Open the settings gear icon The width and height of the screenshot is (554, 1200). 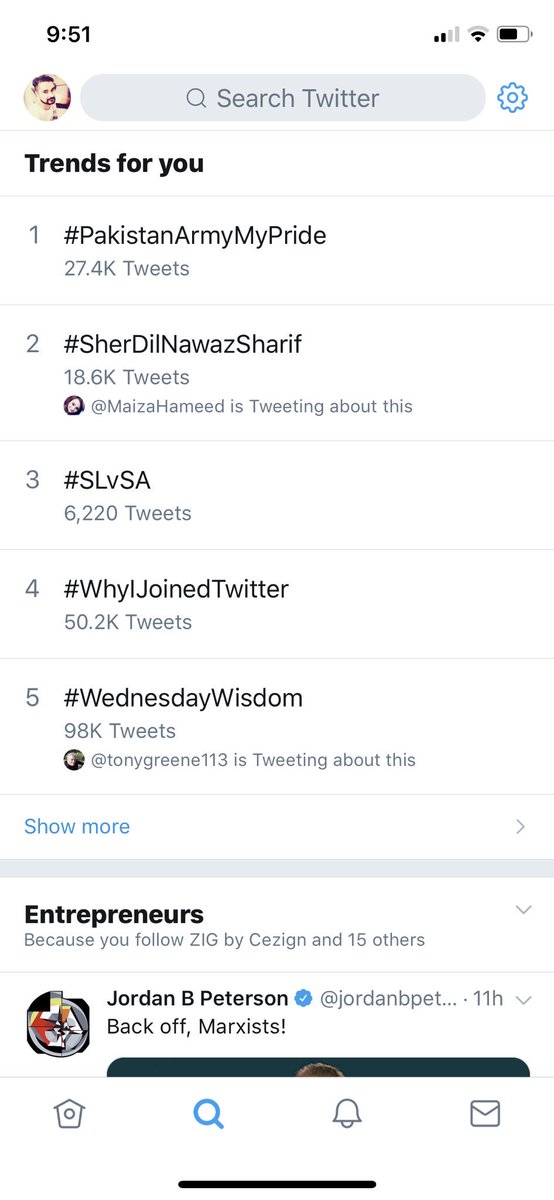[512, 98]
